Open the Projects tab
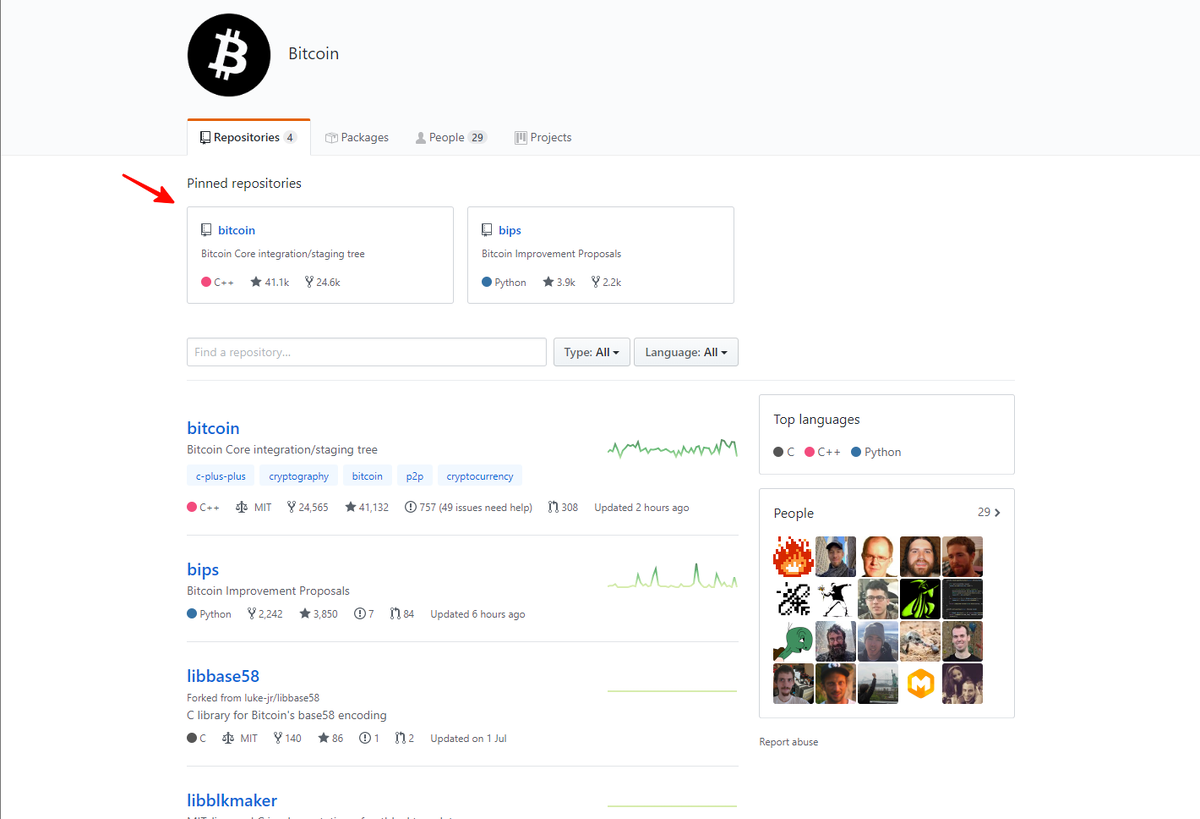The width and height of the screenshot is (1200, 819). pyautogui.click(x=543, y=137)
